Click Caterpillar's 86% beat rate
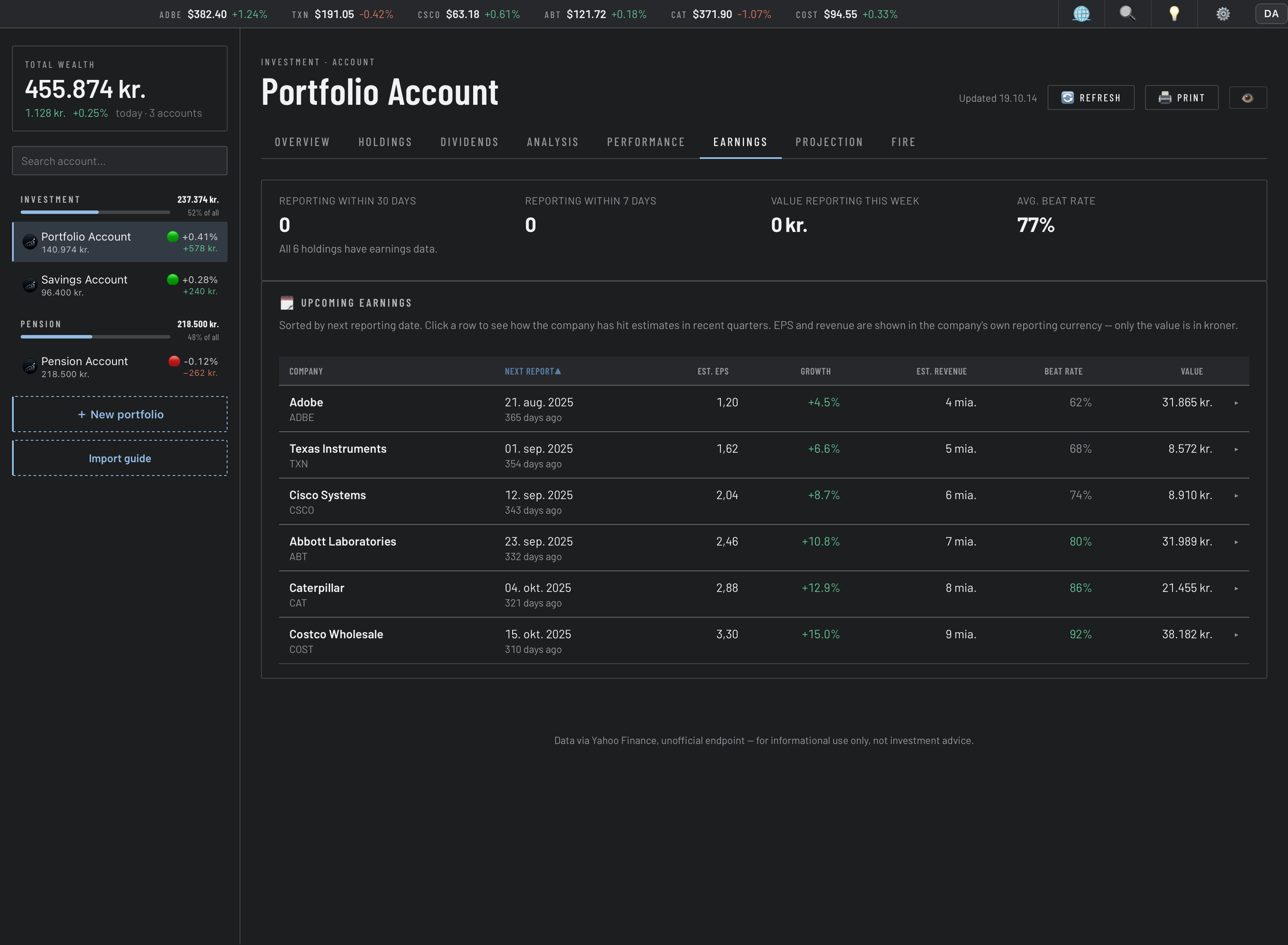1288x945 pixels. (1081, 588)
